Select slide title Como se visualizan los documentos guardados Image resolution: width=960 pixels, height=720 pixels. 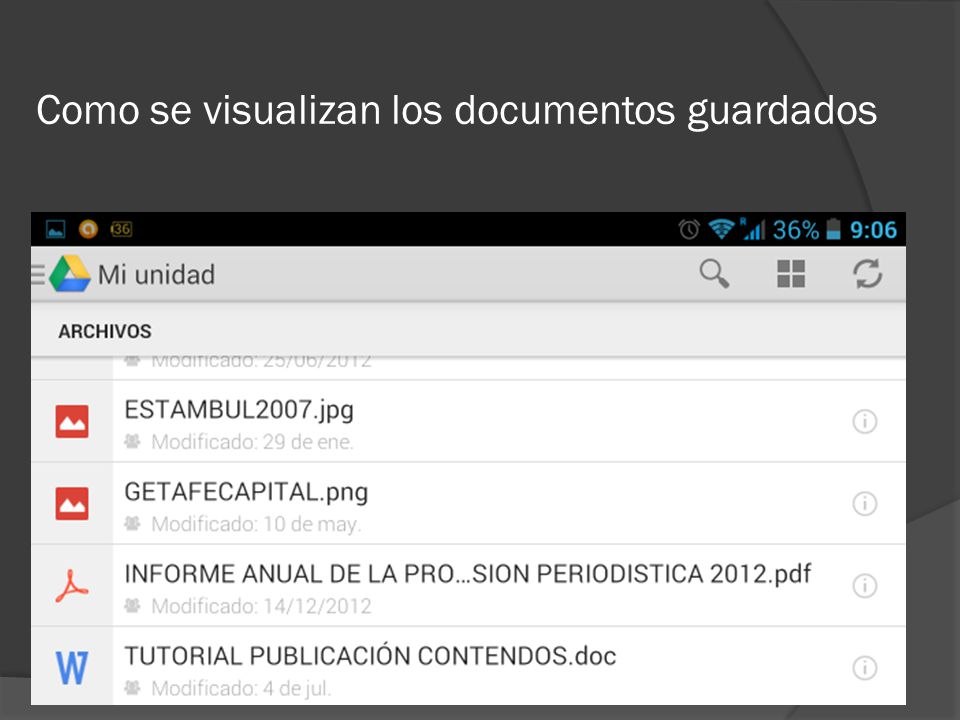coord(457,110)
